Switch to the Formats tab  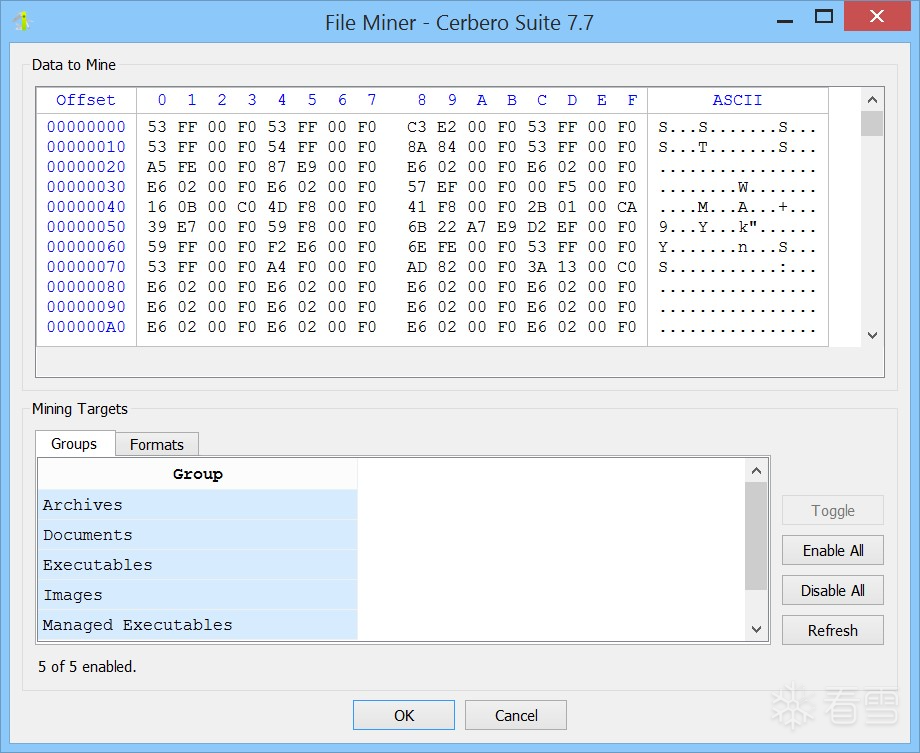(157, 444)
